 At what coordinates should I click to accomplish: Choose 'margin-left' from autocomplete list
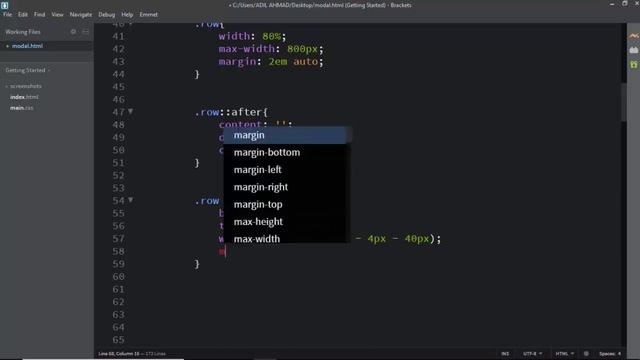285,170
